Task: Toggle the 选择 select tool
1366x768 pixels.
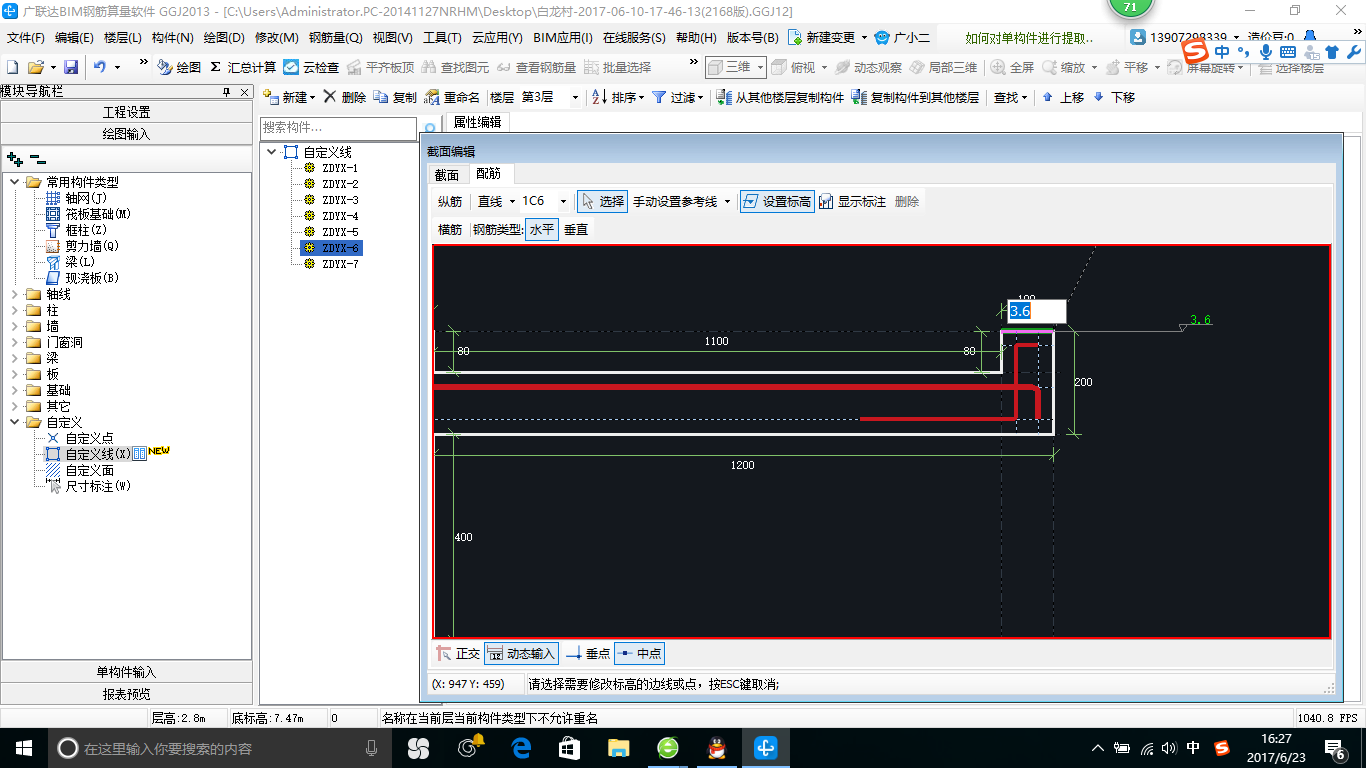Action: pos(603,201)
